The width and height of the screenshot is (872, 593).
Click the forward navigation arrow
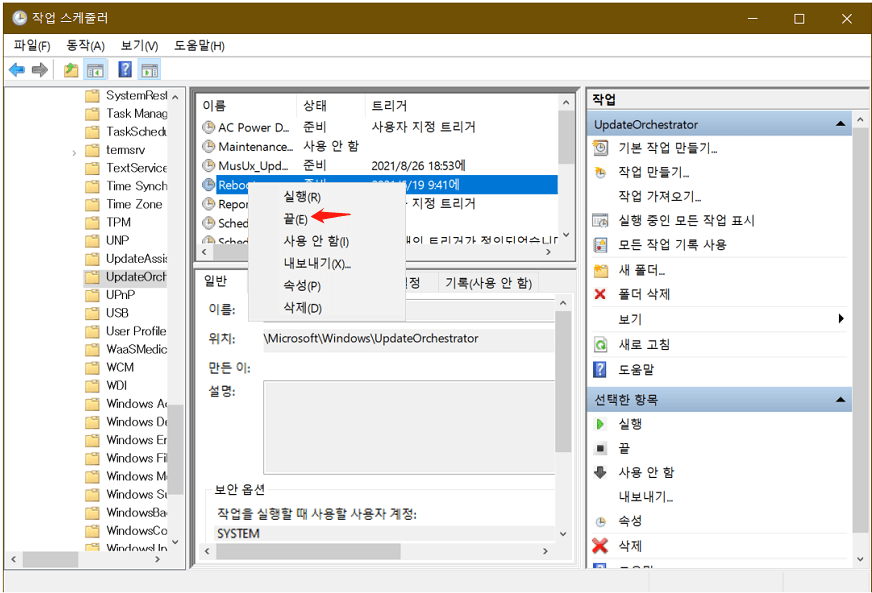[38, 69]
